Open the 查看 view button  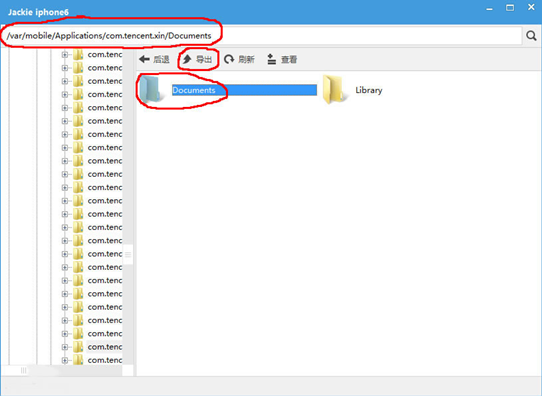282,60
